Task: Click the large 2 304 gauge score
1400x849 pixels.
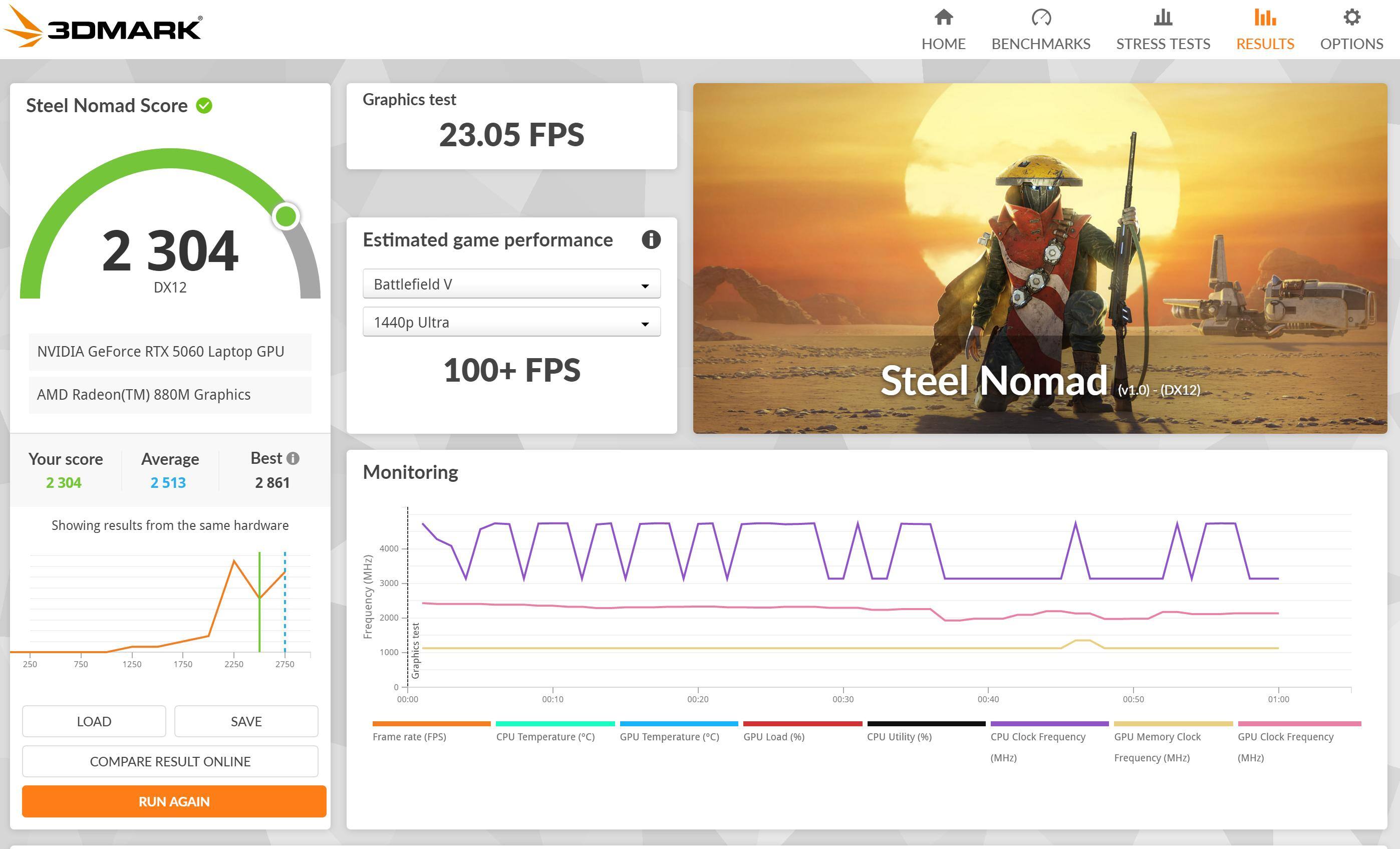Action: 170,250
